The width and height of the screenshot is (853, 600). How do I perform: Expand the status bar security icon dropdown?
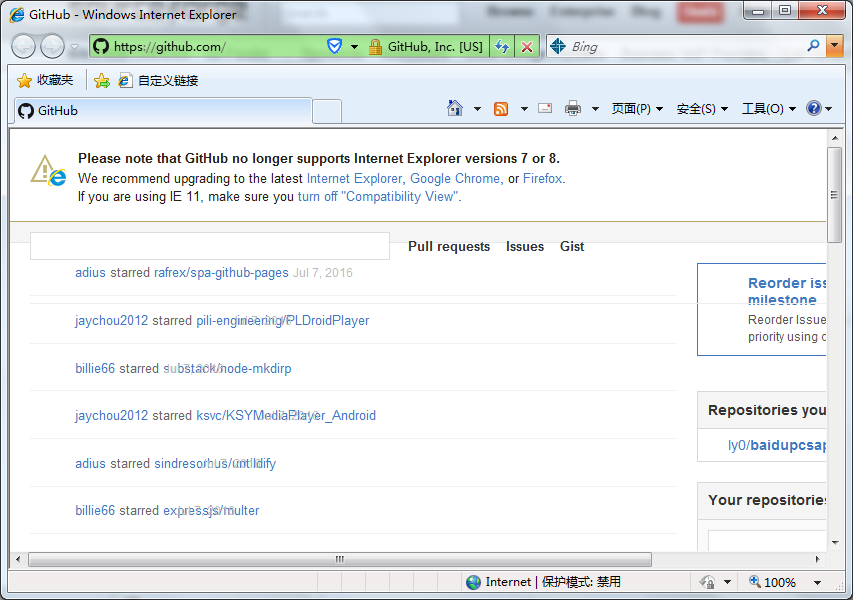click(727, 583)
